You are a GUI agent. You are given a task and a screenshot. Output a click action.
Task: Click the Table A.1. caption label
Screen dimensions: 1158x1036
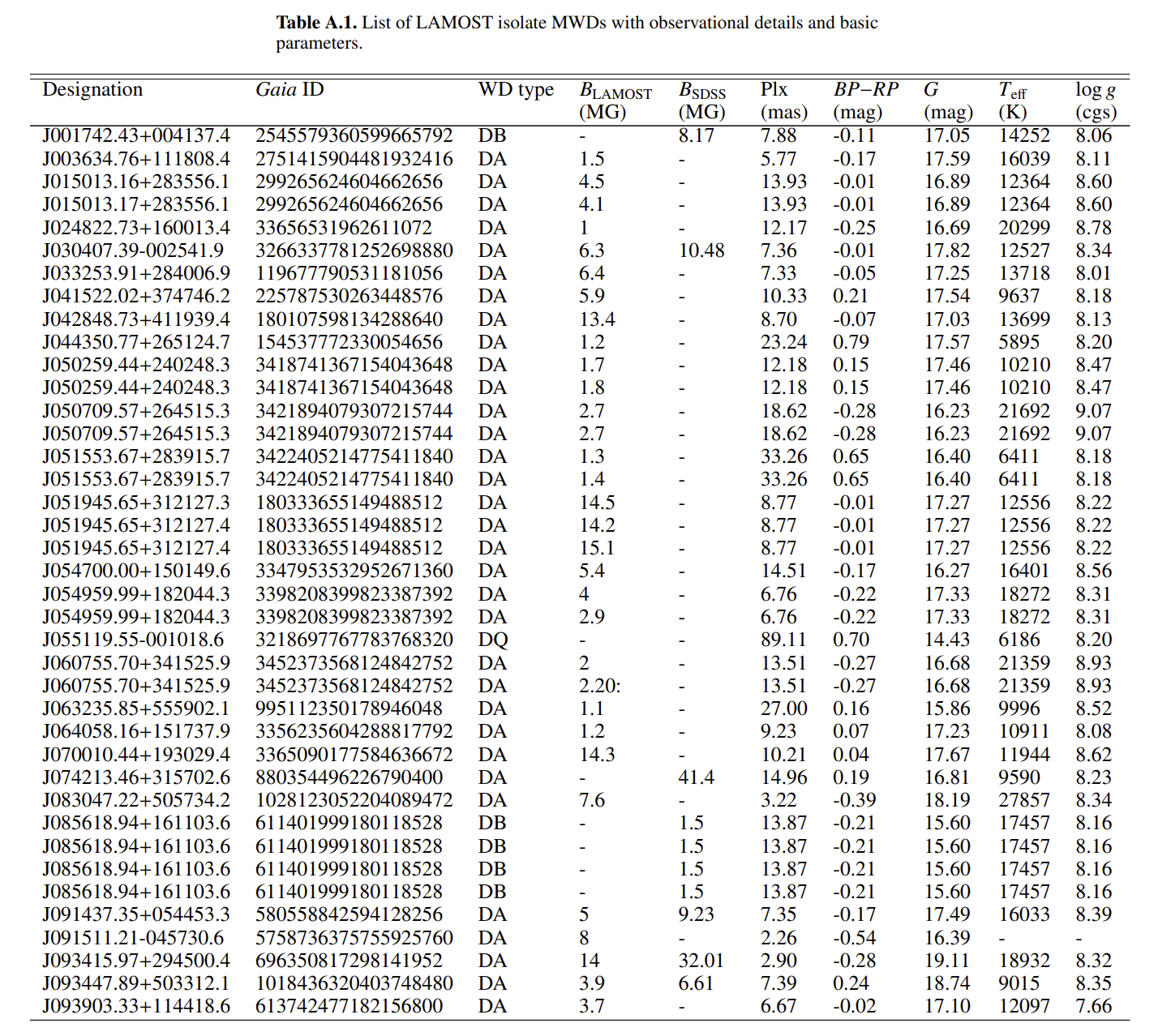(317, 23)
